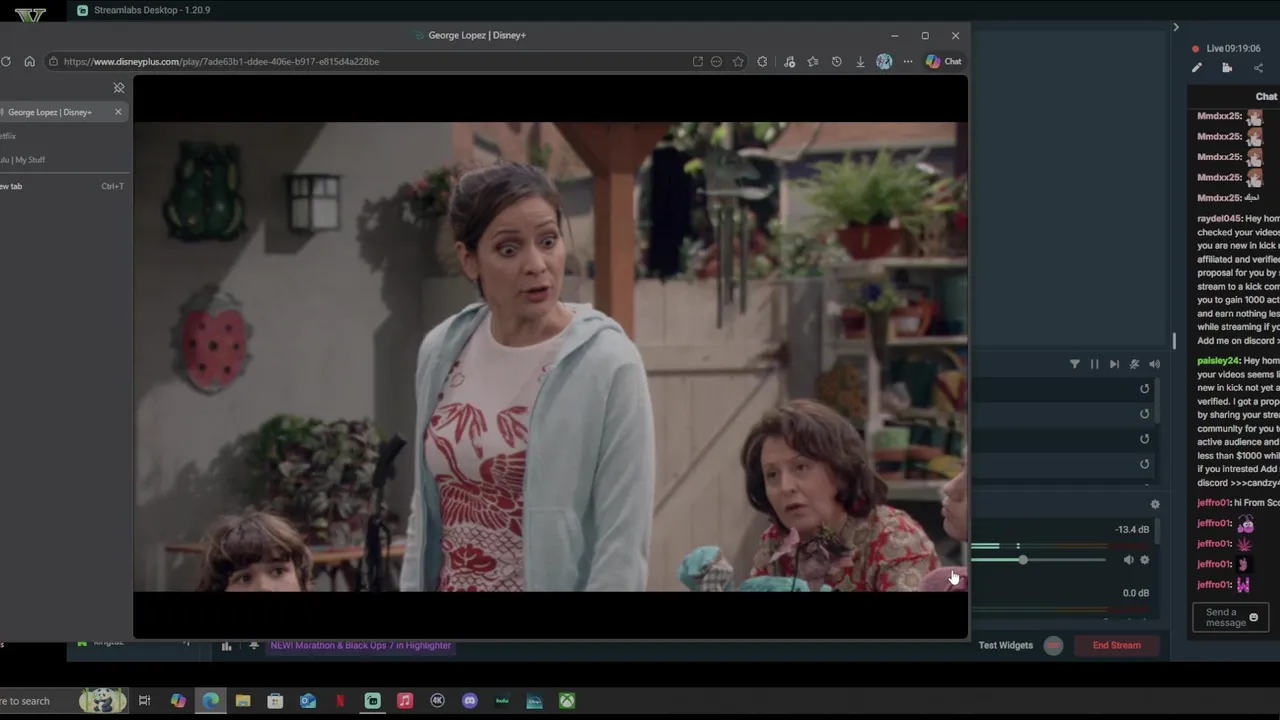Open a new tab from sidebar
Image resolution: width=1280 pixels, height=720 pixels.
[x=62, y=186]
